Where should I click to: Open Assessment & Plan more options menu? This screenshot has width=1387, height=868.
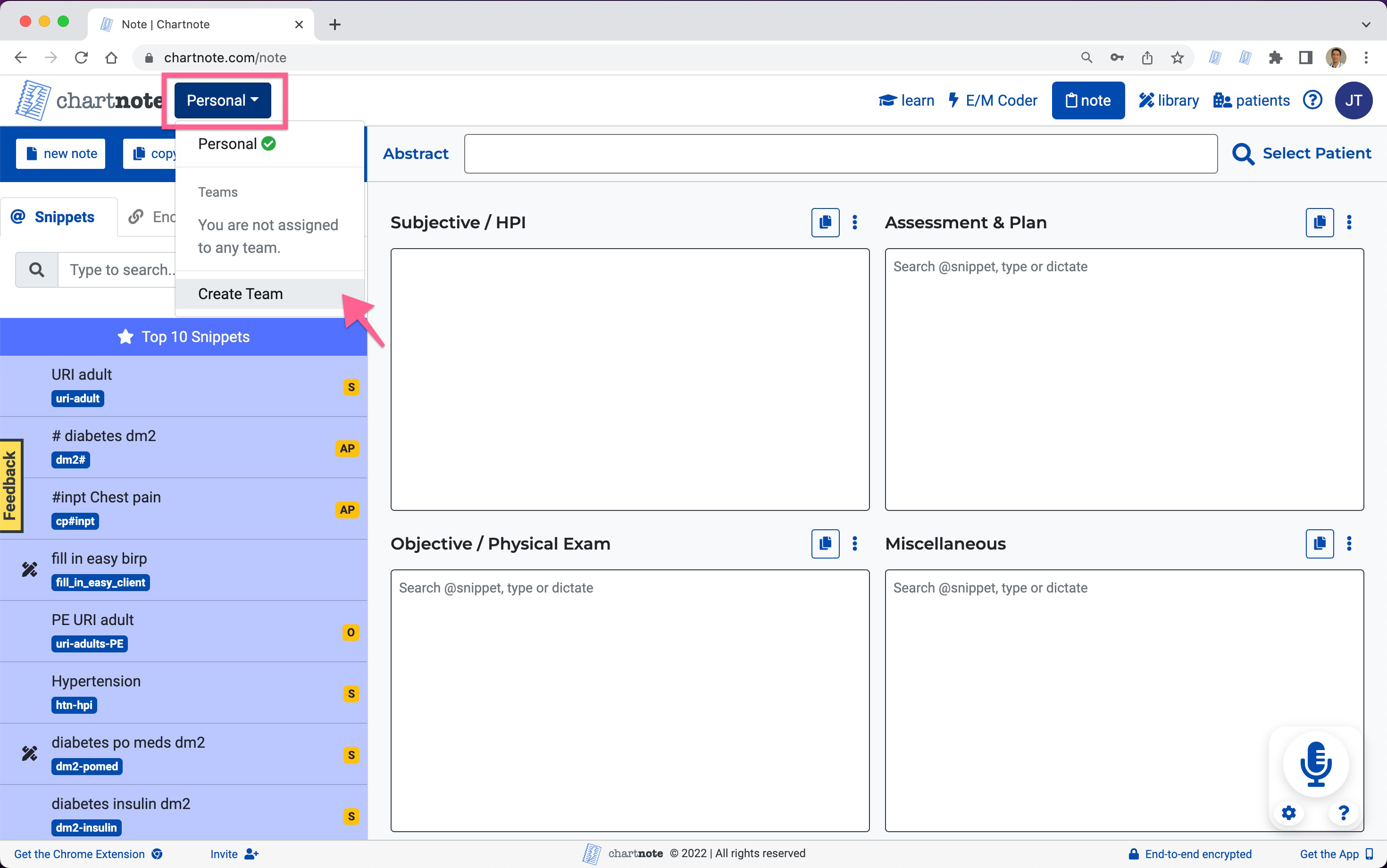tap(1349, 222)
